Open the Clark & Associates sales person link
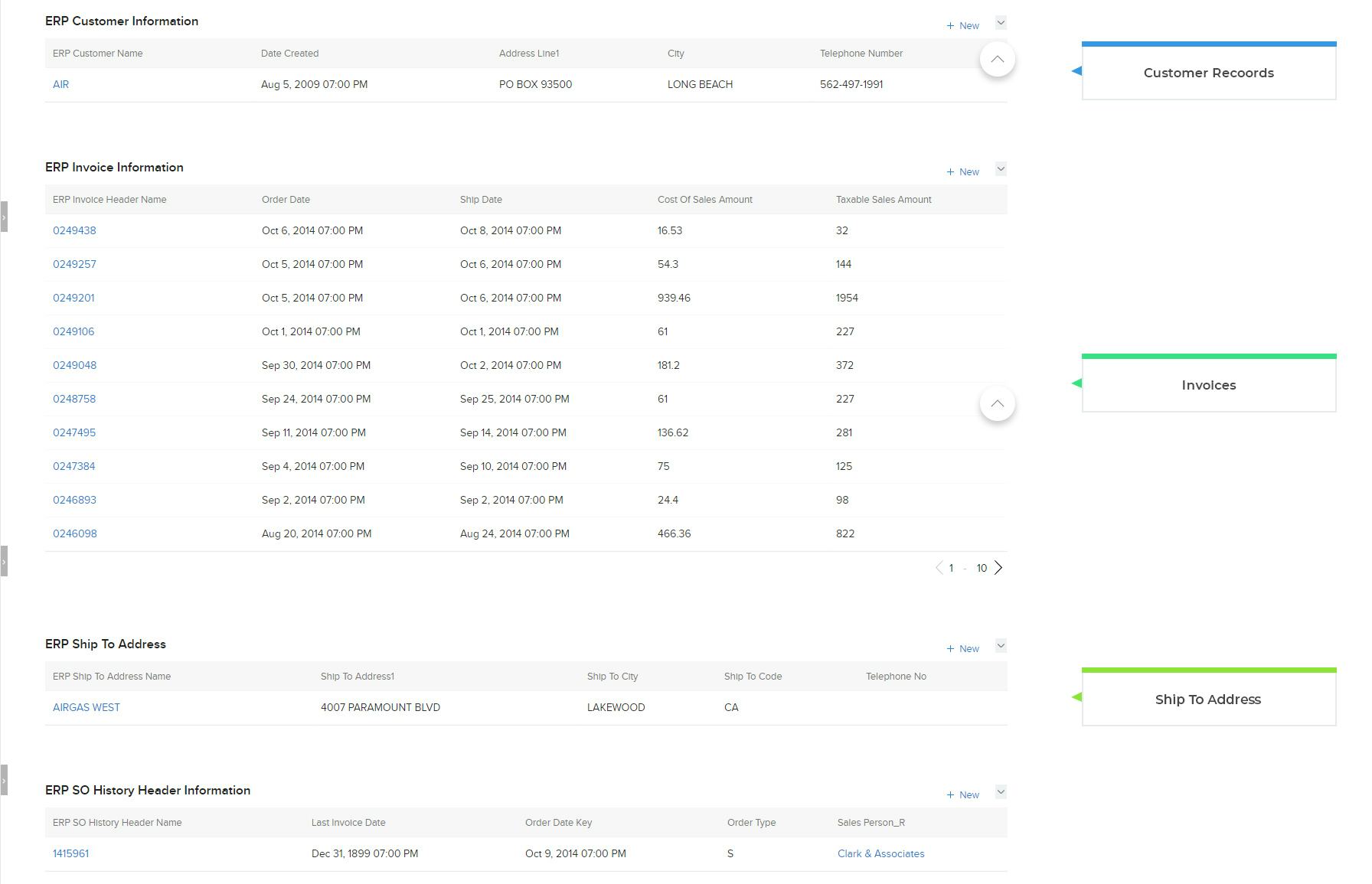Screen dimensions: 1372x884 point(880,853)
